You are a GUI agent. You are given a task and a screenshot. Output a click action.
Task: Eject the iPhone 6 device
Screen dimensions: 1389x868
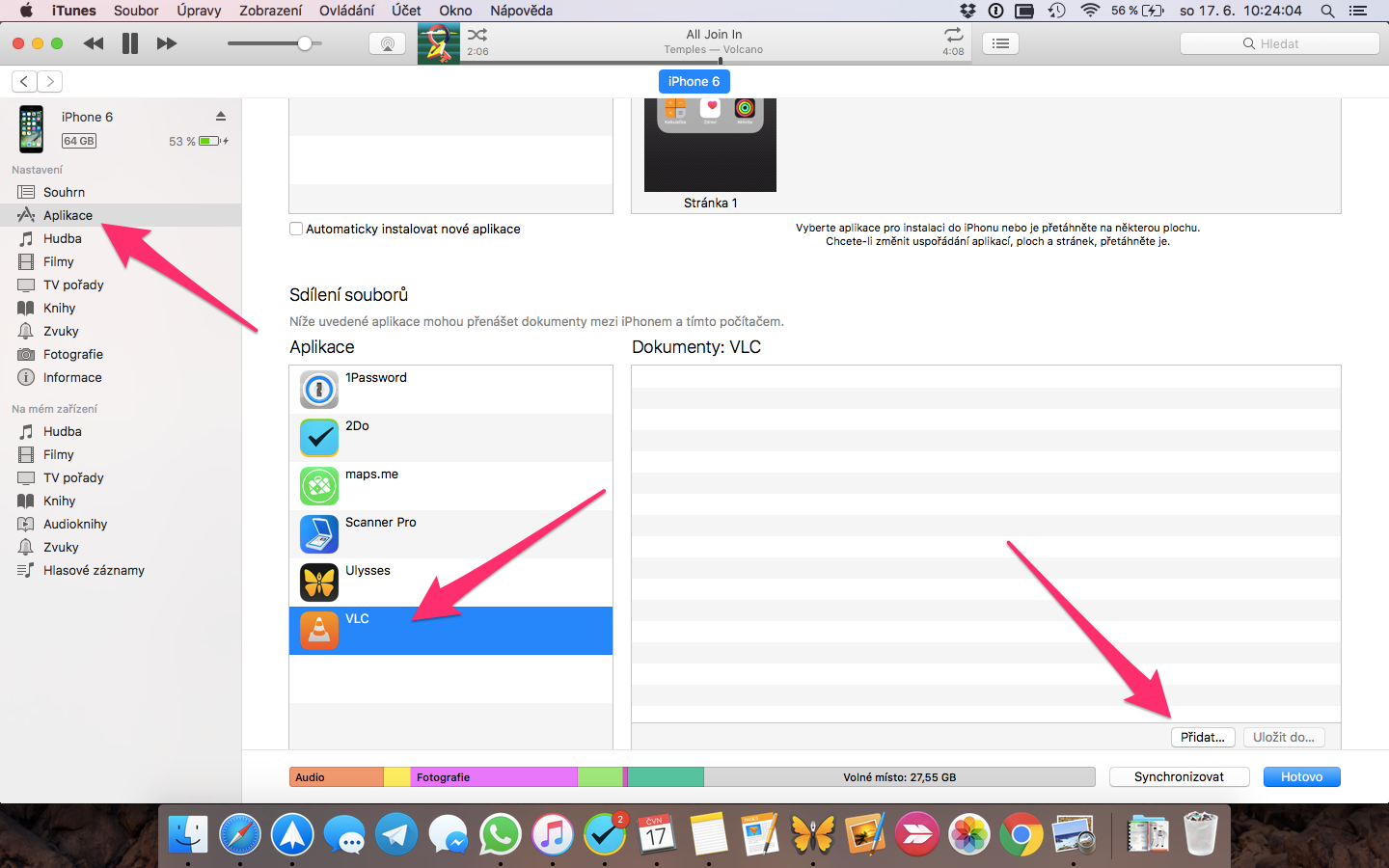pyautogui.click(x=220, y=116)
